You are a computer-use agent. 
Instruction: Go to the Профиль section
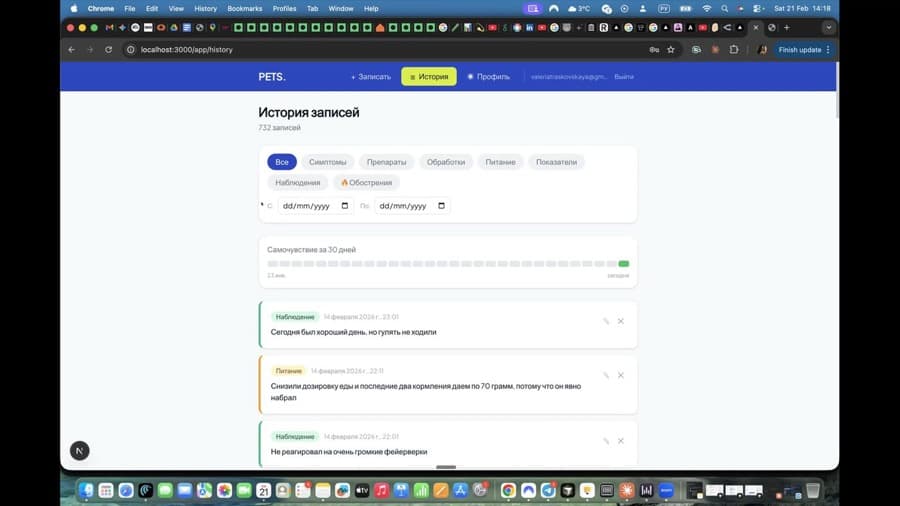(x=488, y=77)
